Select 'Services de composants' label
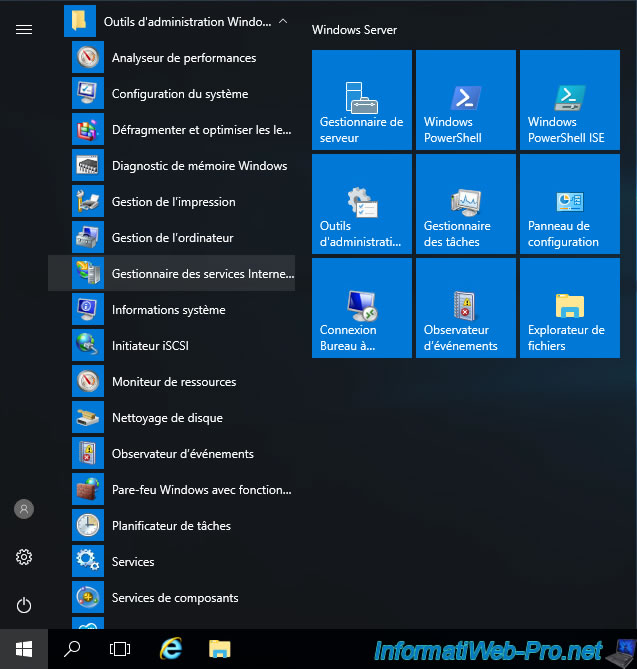Viewport: 637px width, 669px height. click(175, 598)
